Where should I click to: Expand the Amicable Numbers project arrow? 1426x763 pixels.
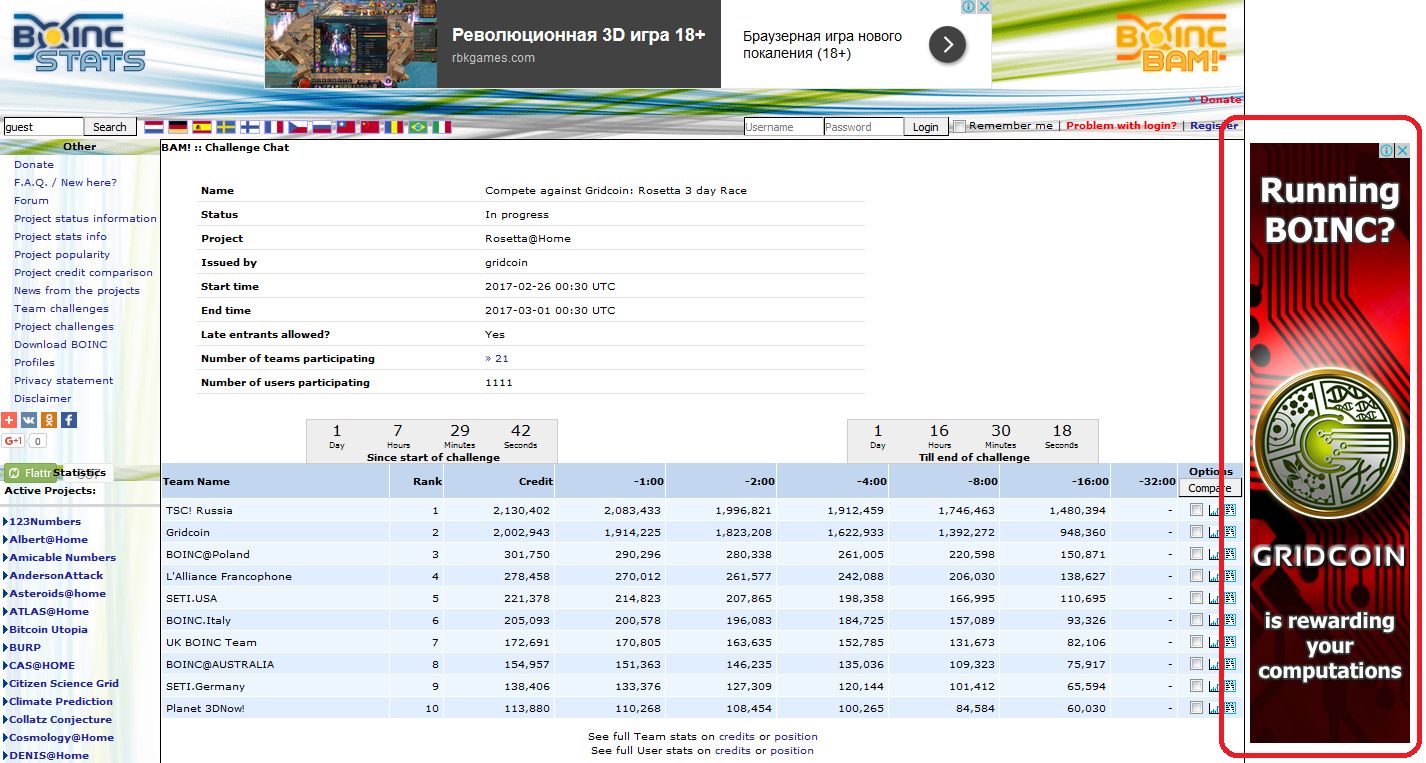pyautogui.click(x=5, y=558)
